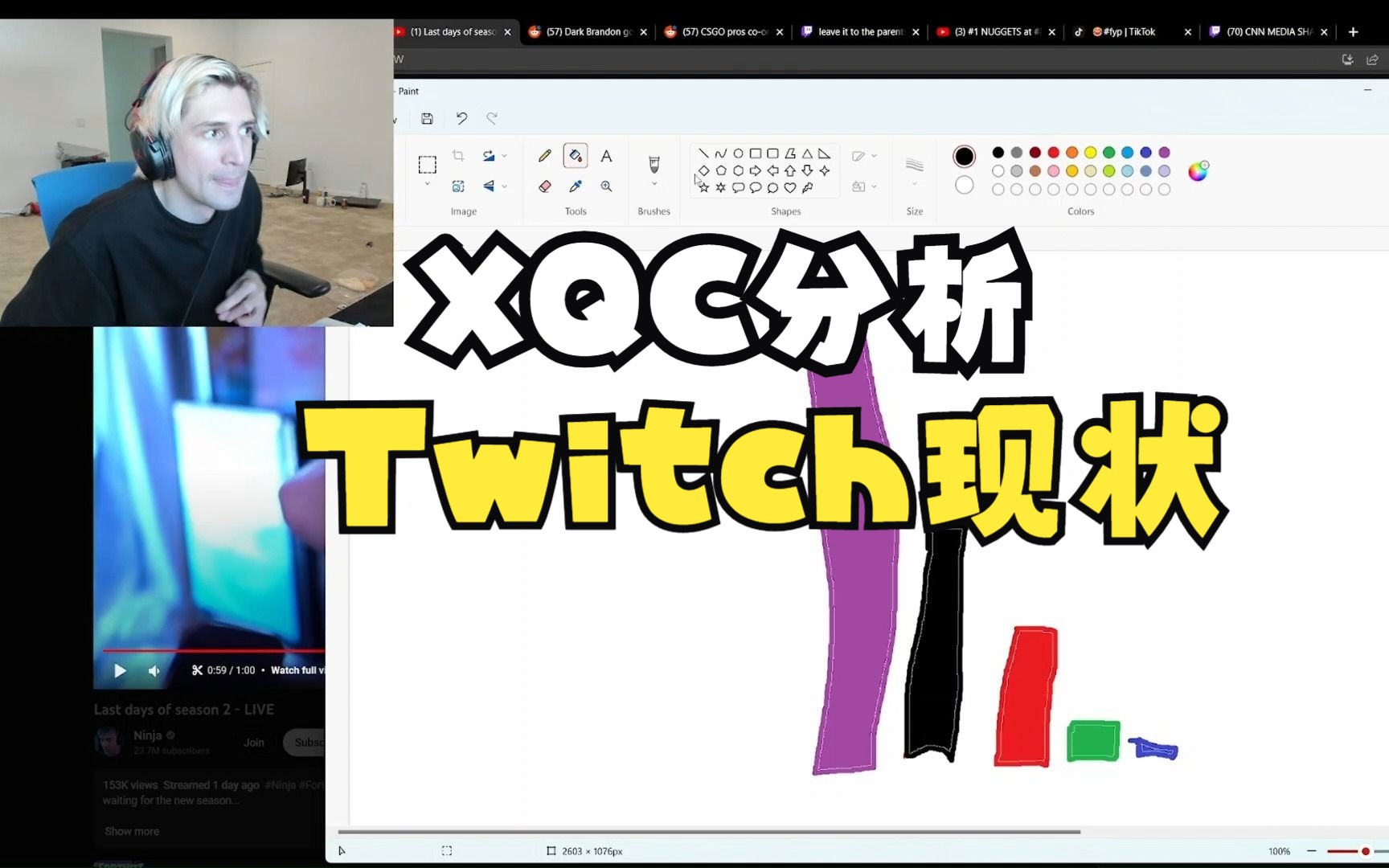This screenshot has width=1389, height=868.
Task: Expand the Rotate dropdown arrow
Action: click(505, 156)
